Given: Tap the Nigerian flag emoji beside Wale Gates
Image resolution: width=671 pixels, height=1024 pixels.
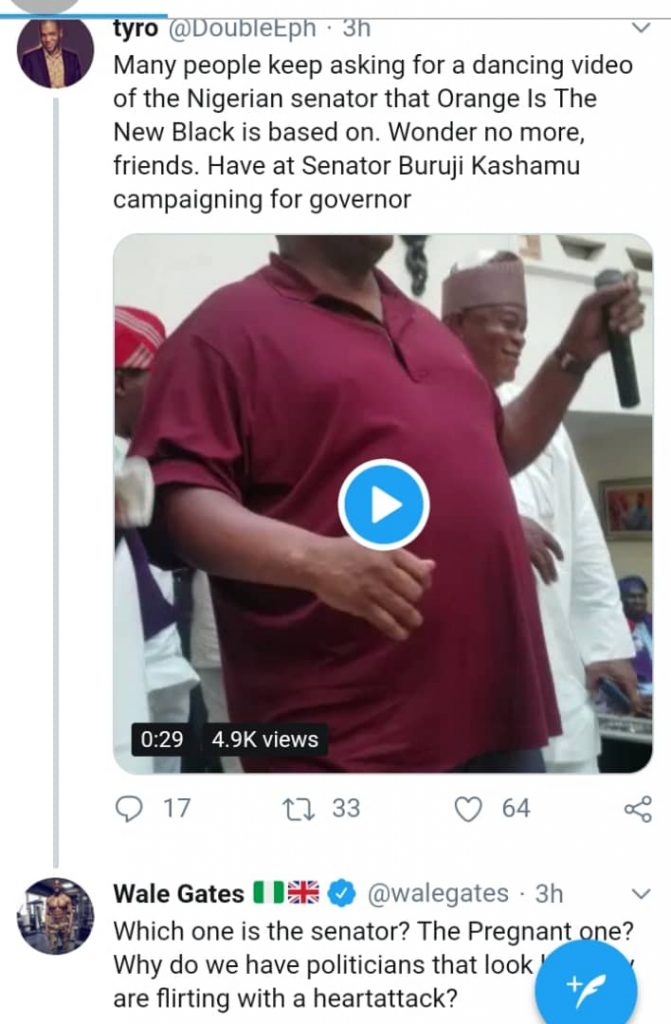Looking at the screenshot, I should (x=268, y=892).
